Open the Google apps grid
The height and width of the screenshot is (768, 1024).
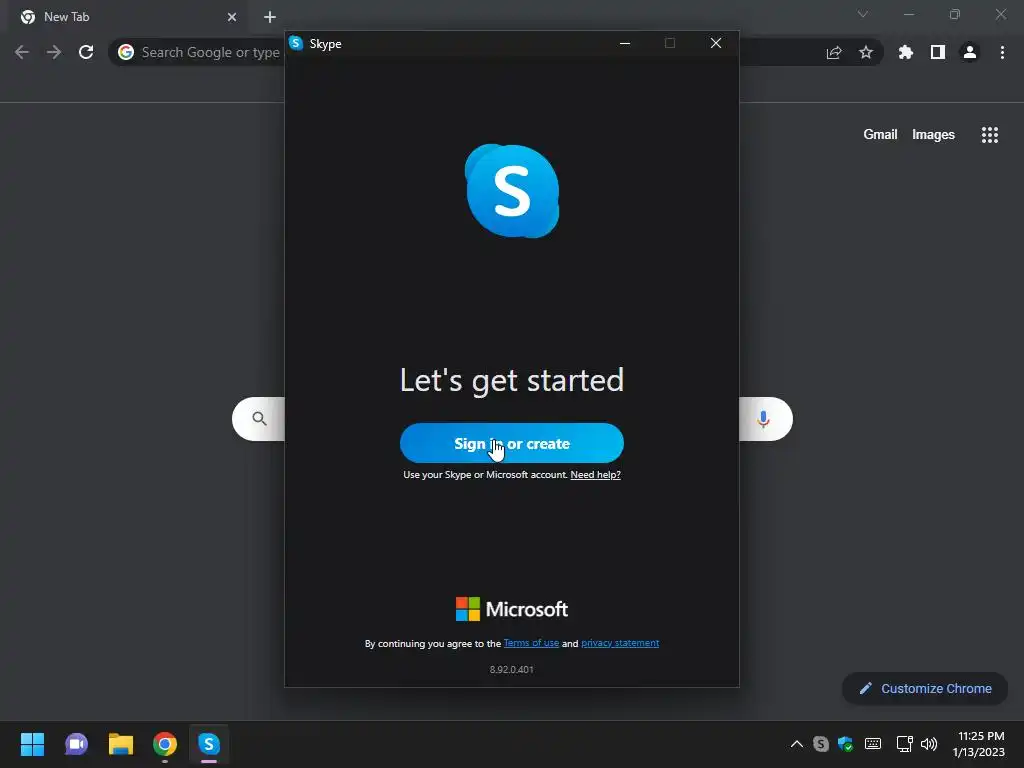point(990,135)
